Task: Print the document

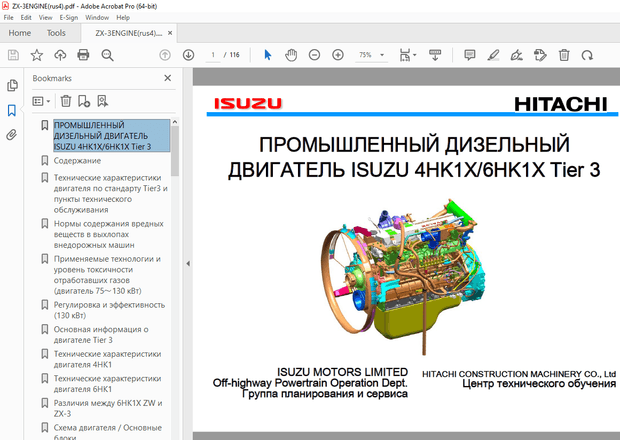Action: pos(83,55)
